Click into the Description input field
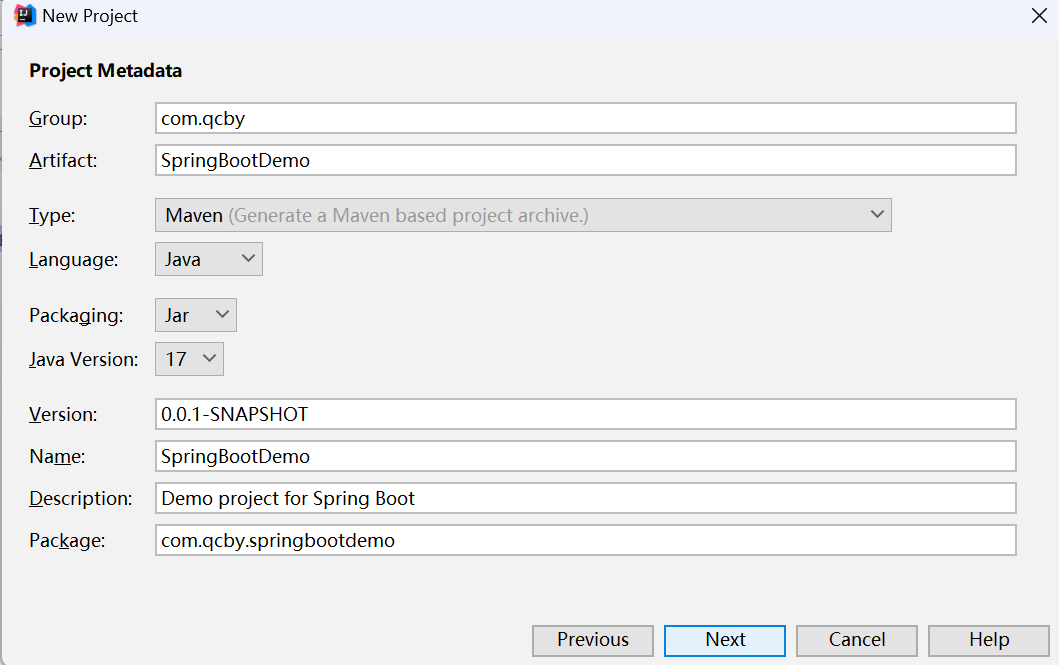Viewport: 1059px width, 665px height. click(586, 498)
